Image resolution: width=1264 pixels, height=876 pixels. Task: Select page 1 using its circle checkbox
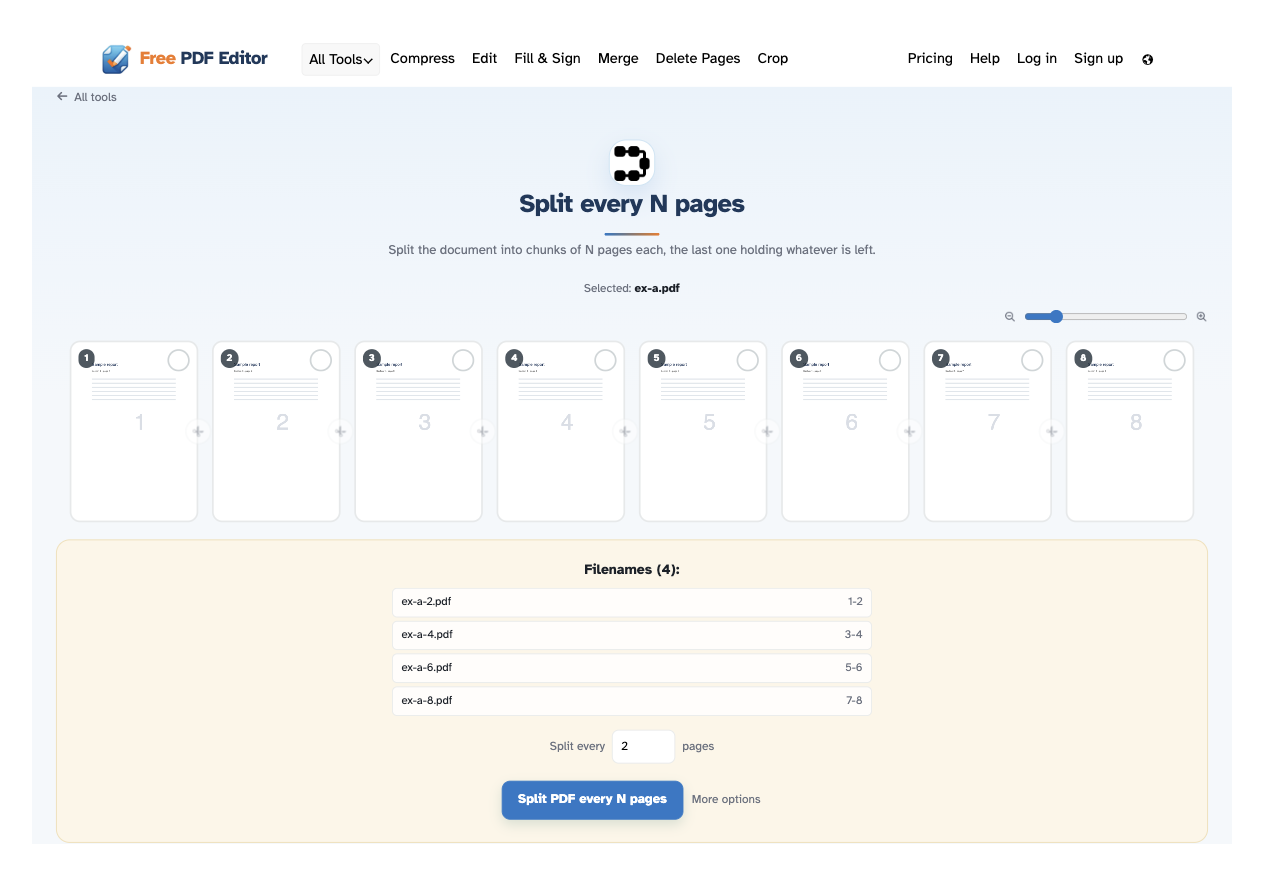coord(178,360)
